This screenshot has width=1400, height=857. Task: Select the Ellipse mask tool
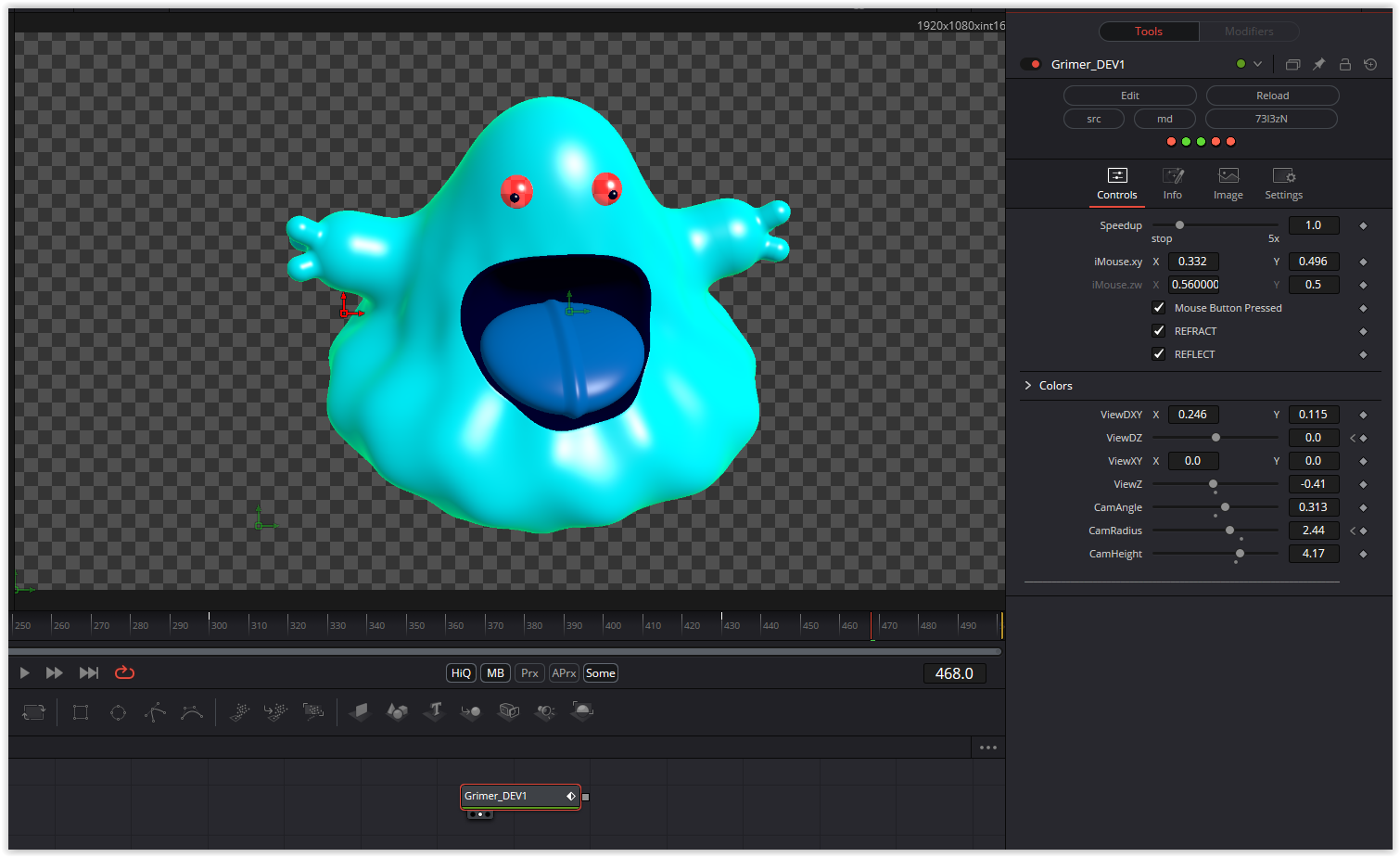click(118, 712)
